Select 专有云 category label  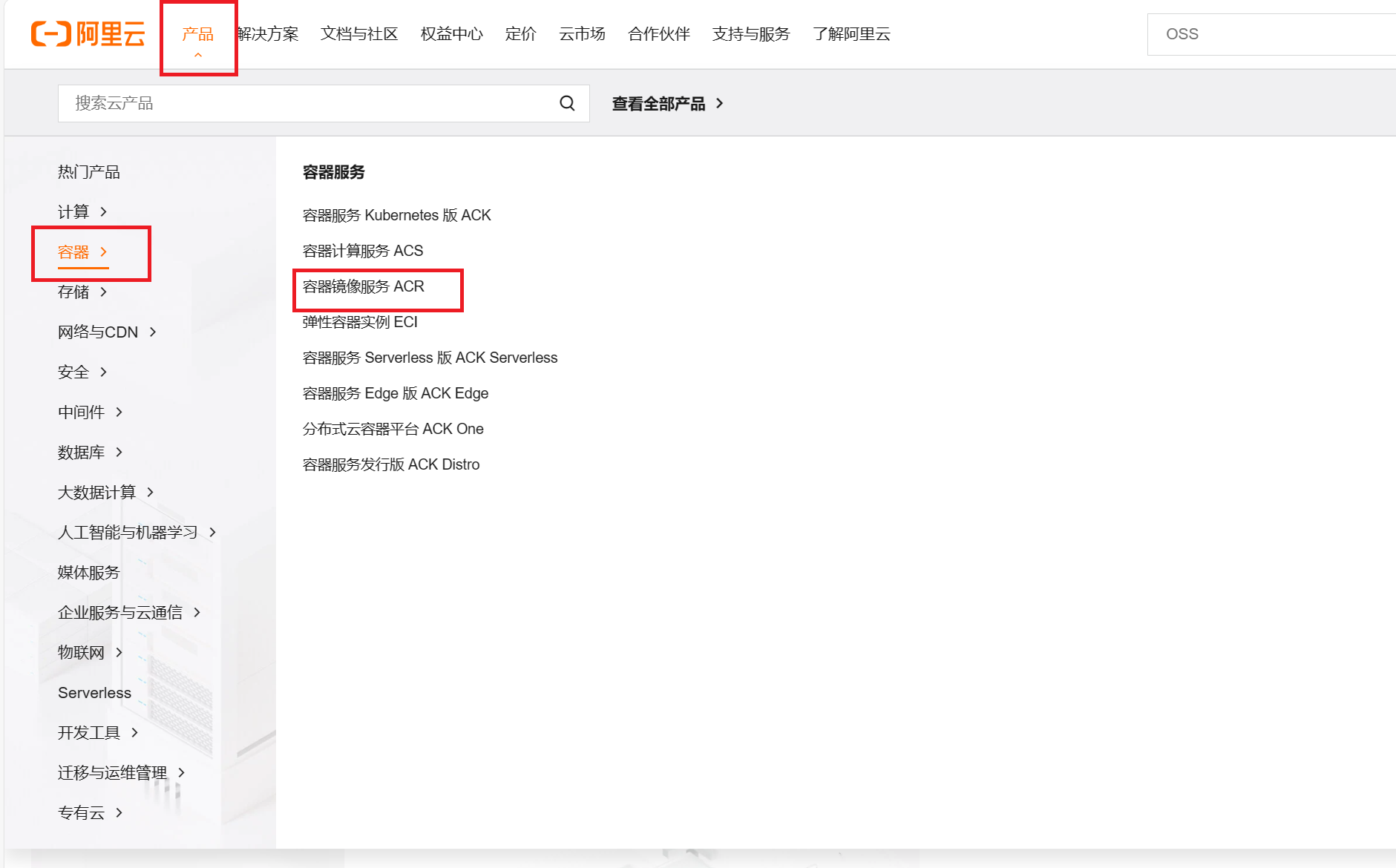(x=81, y=813)
